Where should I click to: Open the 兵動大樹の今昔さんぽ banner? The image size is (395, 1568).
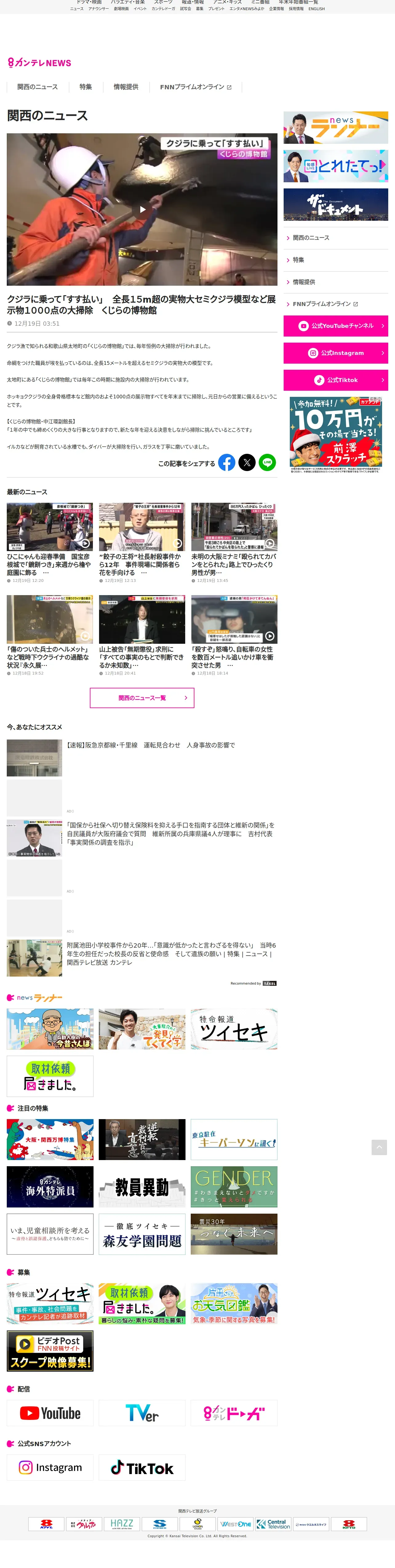[50, 1029]
